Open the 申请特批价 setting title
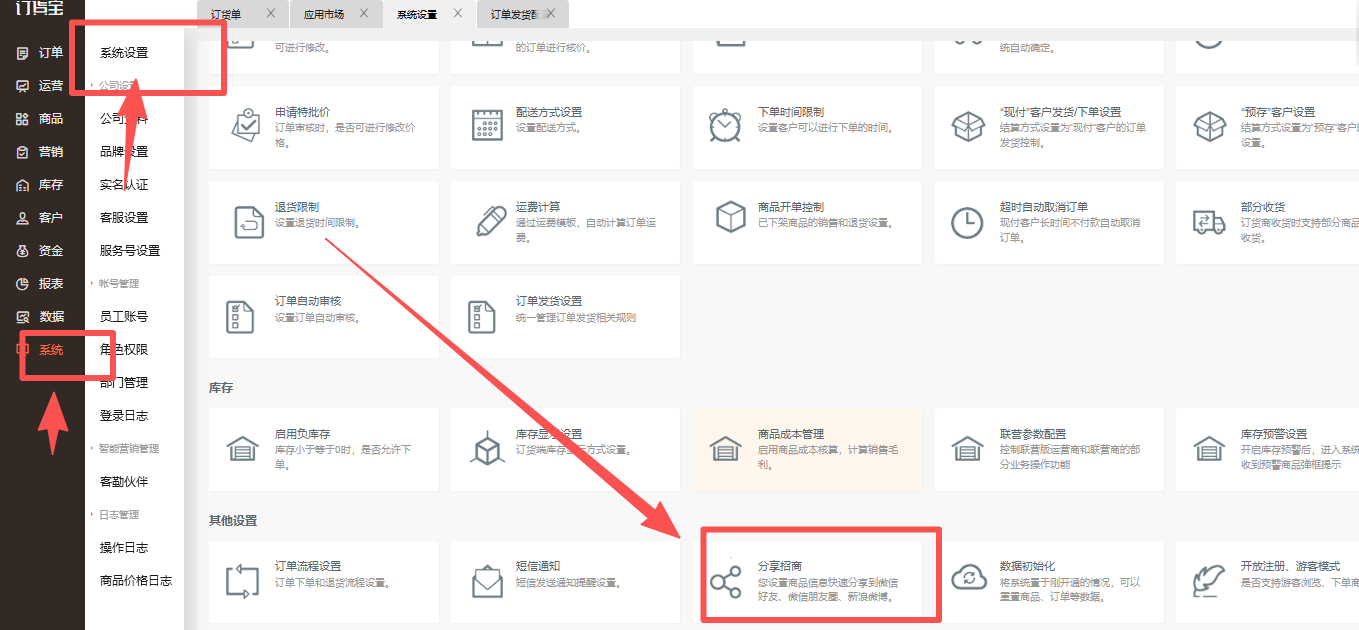 tap(302, 113)
